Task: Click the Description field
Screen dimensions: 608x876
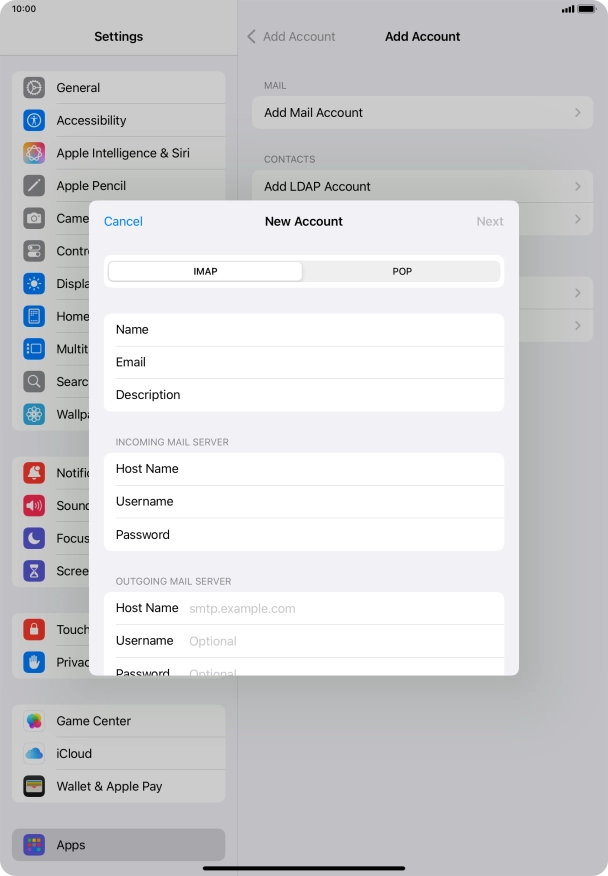Action: 330,395
